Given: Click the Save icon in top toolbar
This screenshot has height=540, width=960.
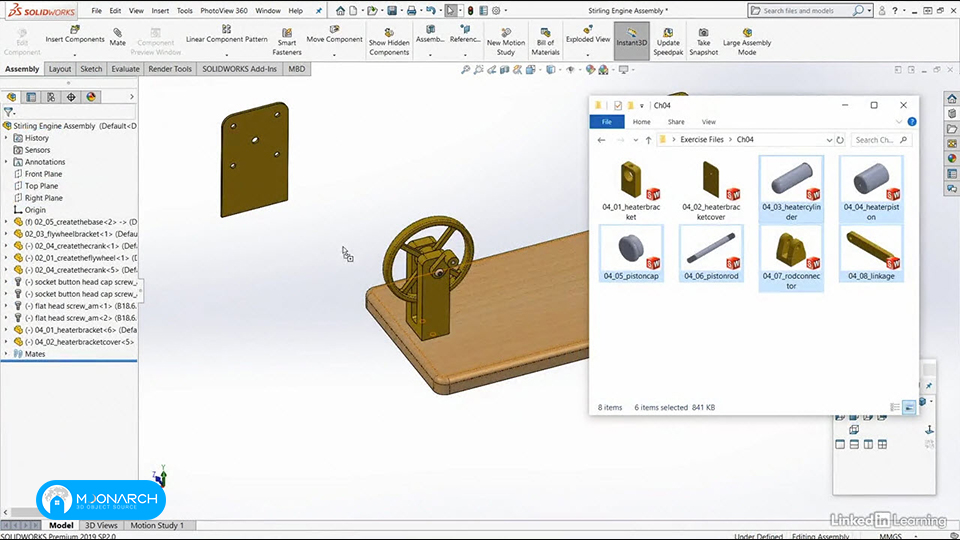Looking at the screenshot, I should click(392, 10).
